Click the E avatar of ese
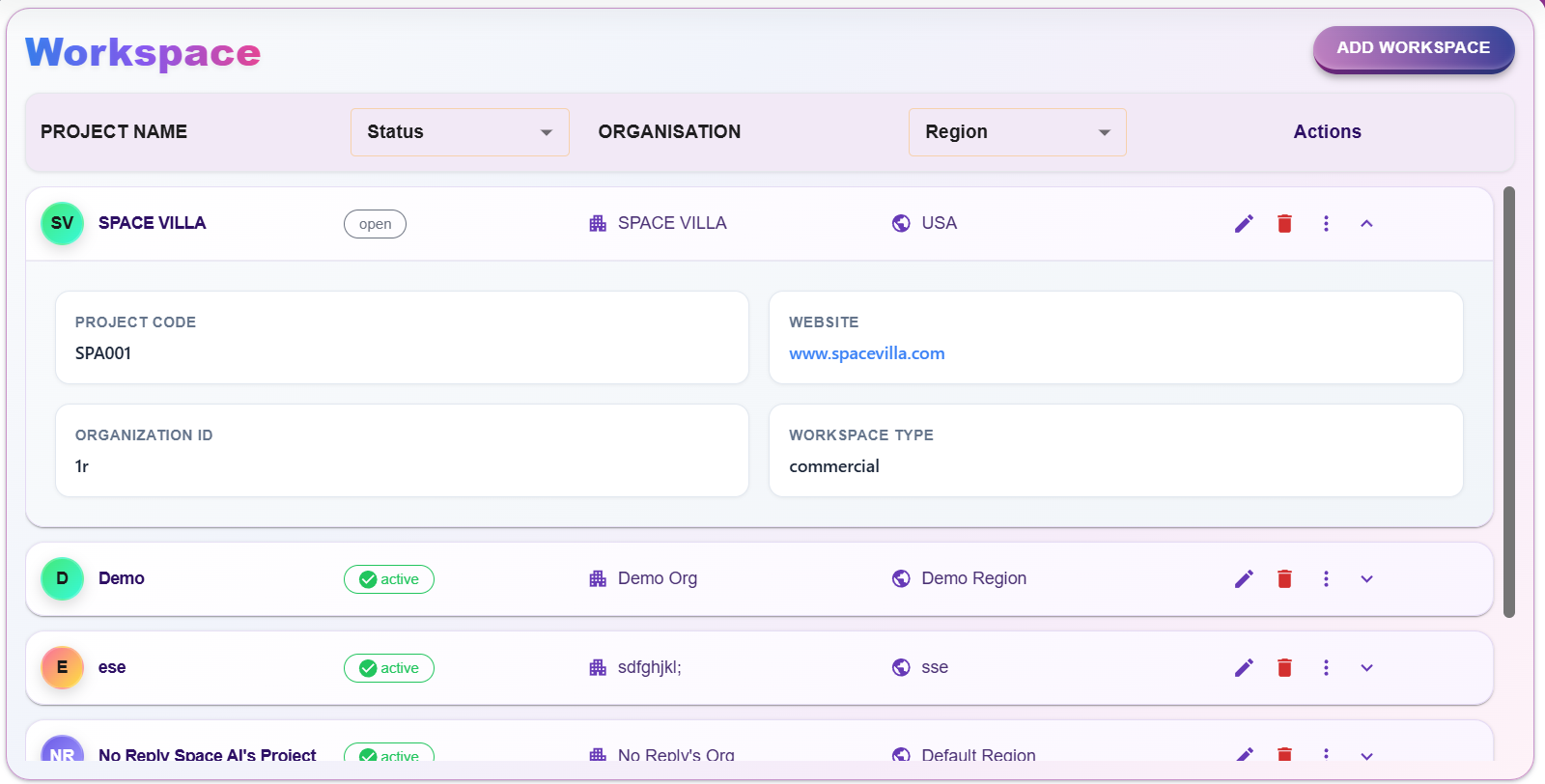Screen dimensions: 1545x784 coord(62,667)
